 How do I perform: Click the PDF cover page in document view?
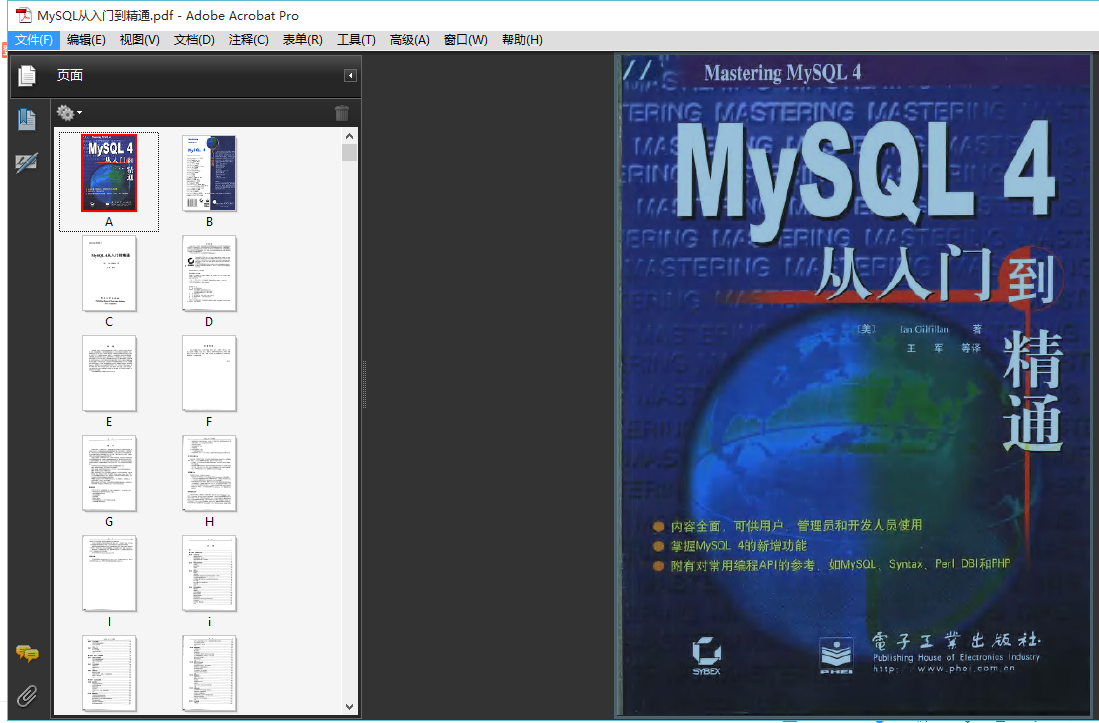pos(856,385)
